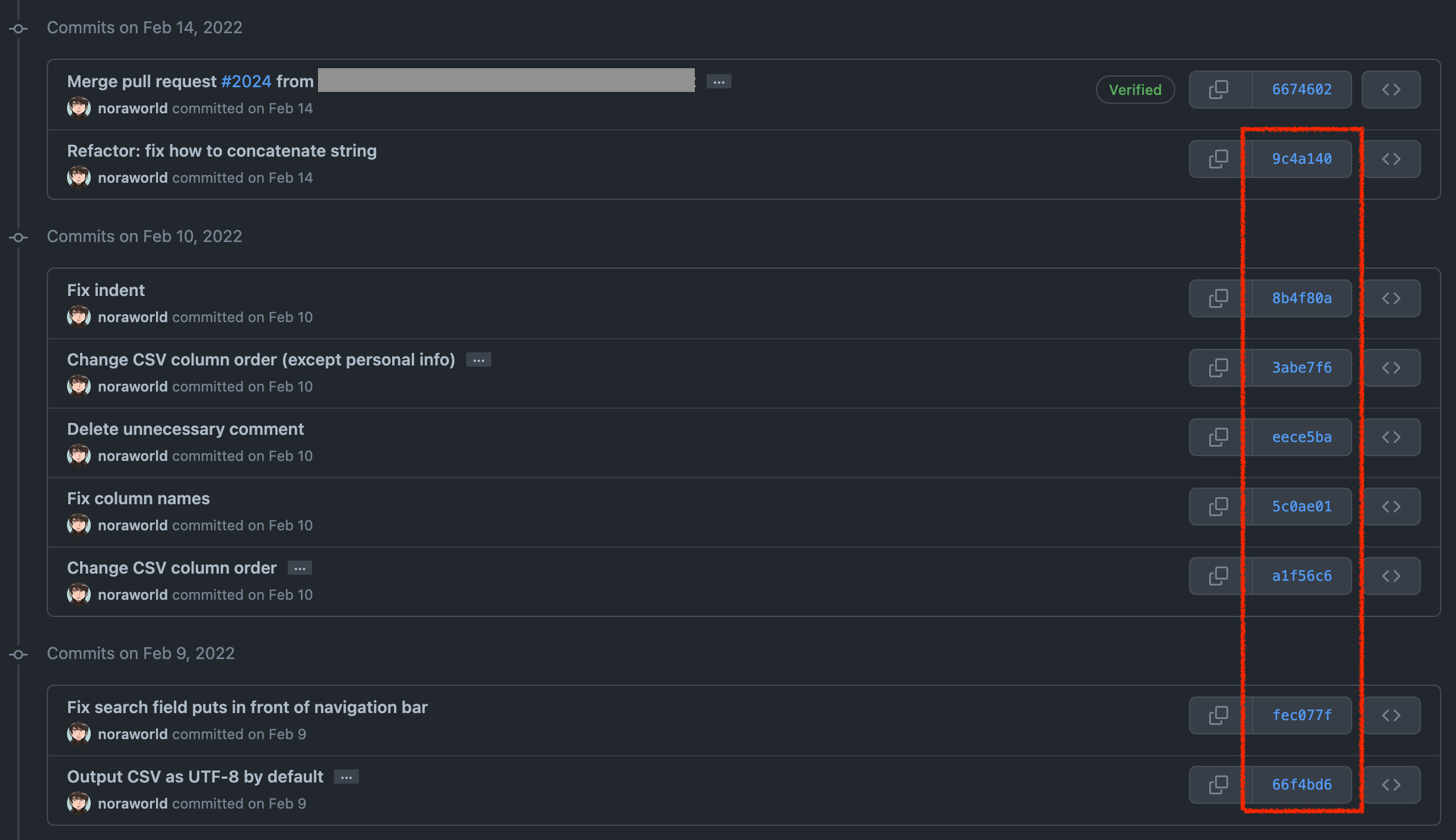Copy full SHA for commit 6674602
Image resolution: width=1456 pixels, height=840 pixels.
1219,90
